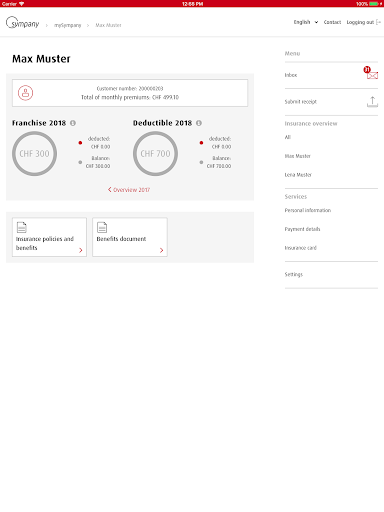Select Max Muster in Insurance overview

tap(297, 156)
